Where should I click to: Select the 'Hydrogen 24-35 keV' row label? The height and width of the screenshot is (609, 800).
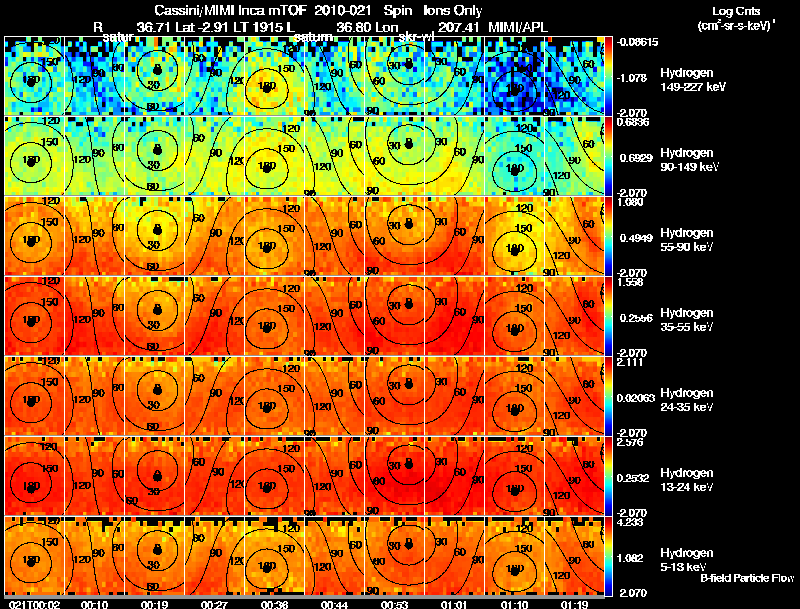(x=687, y=400)
